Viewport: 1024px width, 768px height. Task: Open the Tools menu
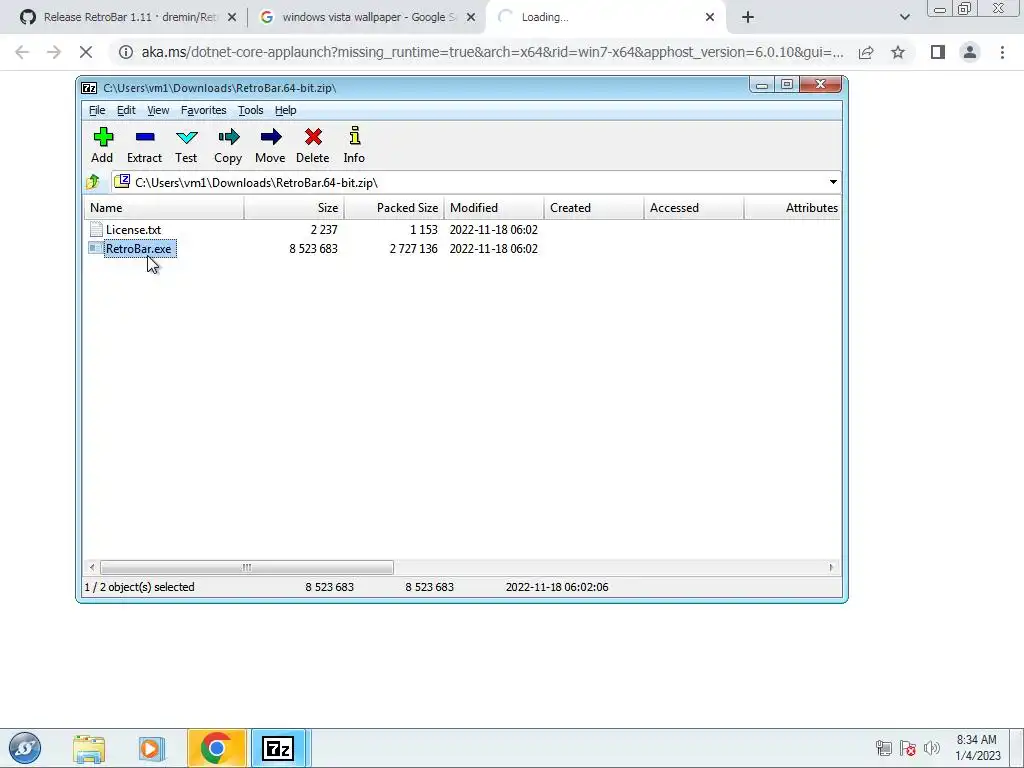click(x=250, y=110)
